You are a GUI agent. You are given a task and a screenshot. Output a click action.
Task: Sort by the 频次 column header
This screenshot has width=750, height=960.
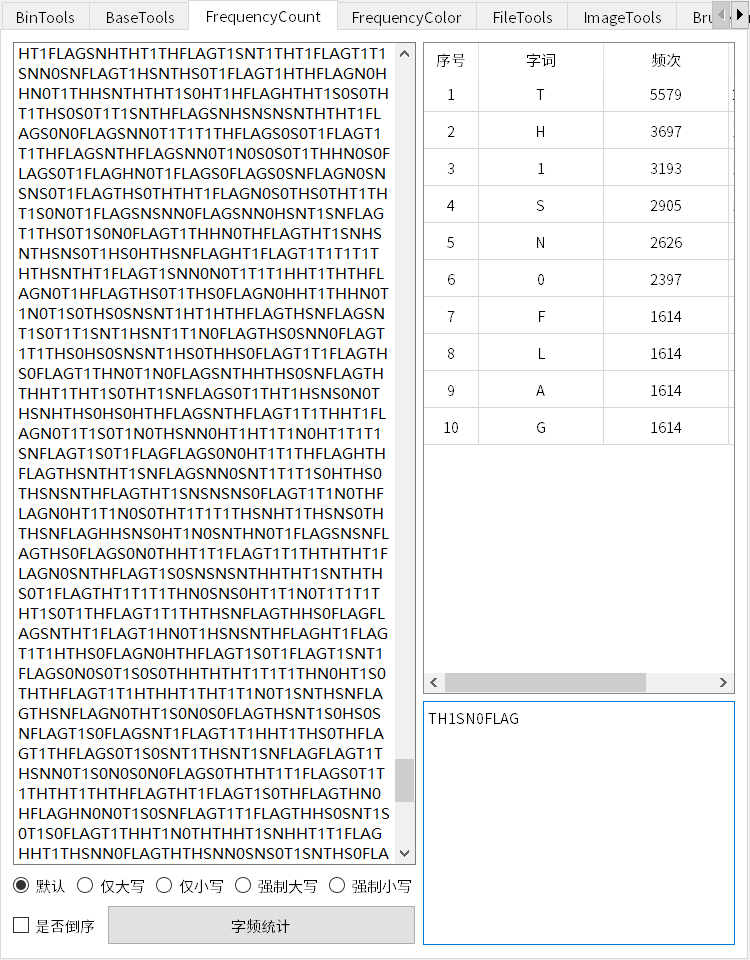666,59
